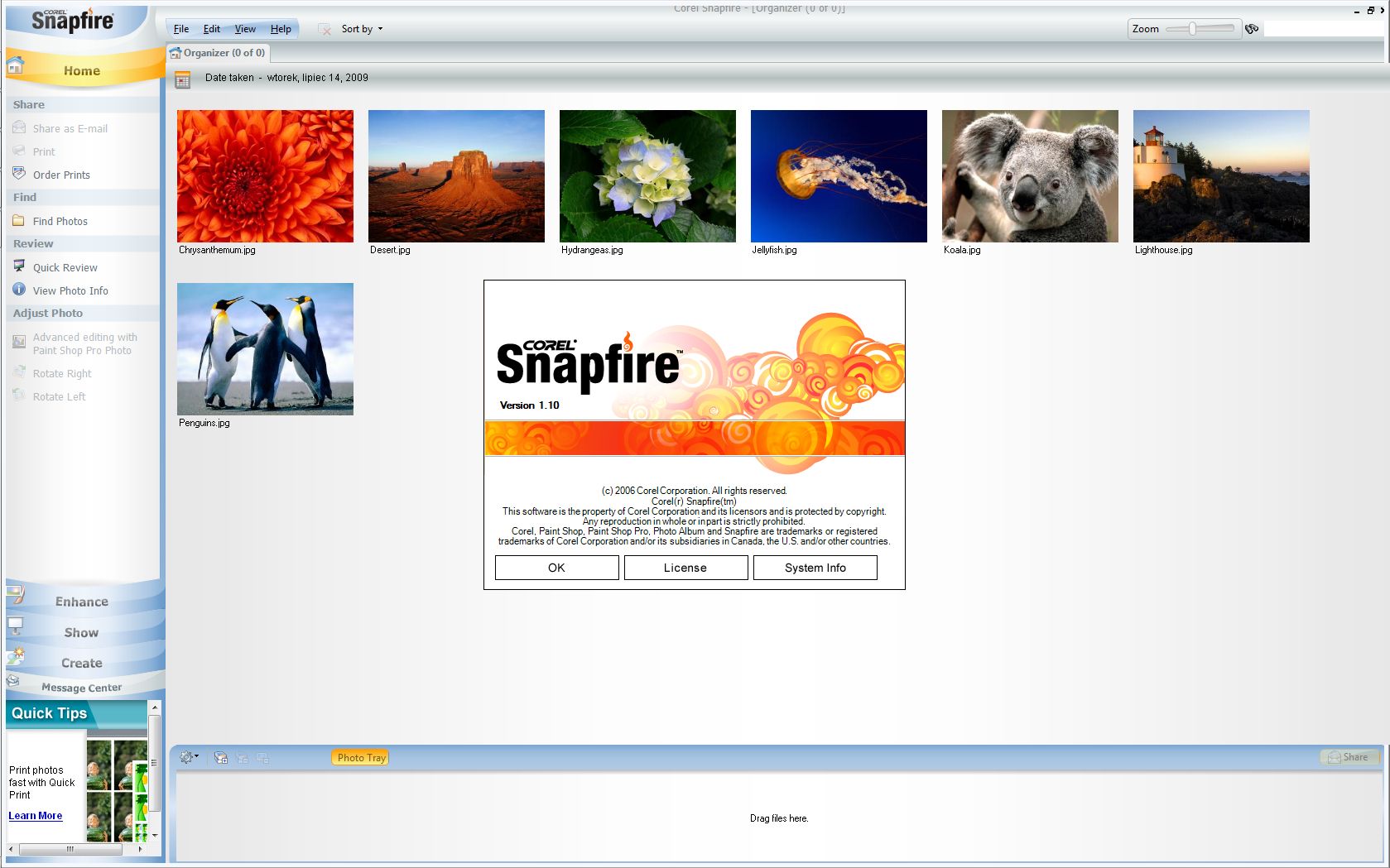Click the delete X toolbar icon

point(325,29)
